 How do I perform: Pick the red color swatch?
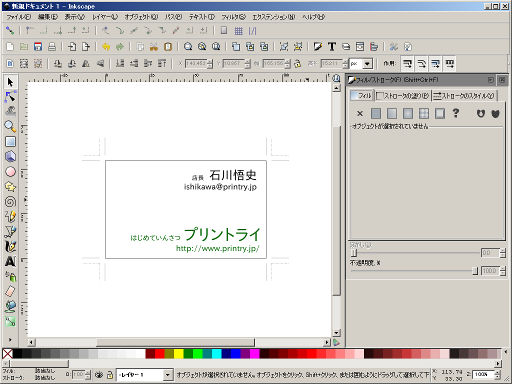tap(160, 354)
